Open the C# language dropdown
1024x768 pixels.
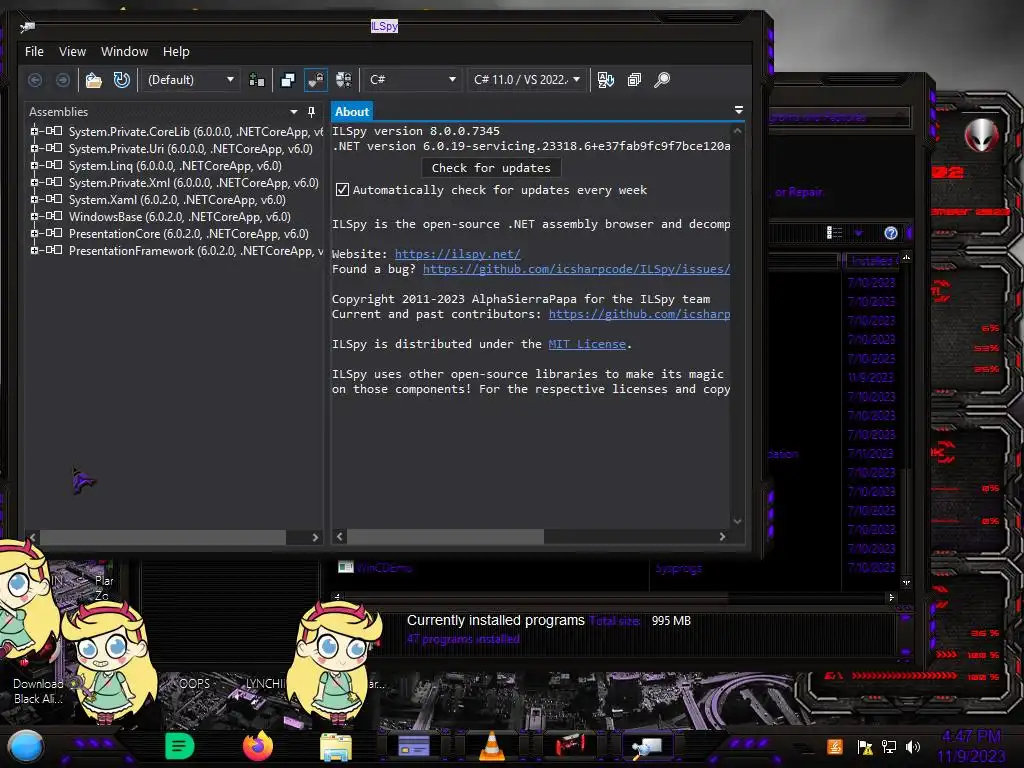[x=411, y=80]
